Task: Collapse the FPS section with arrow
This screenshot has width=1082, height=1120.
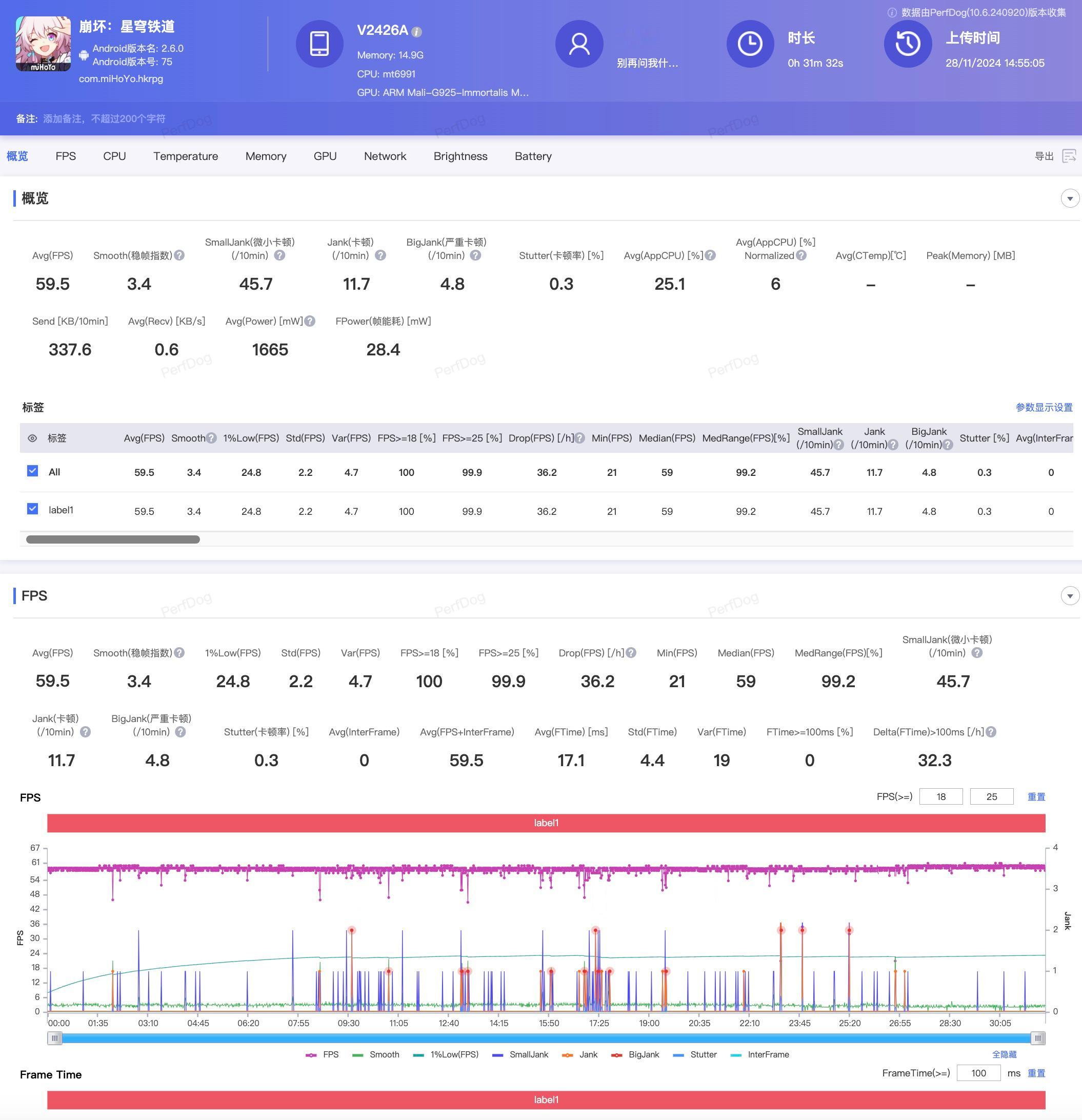Action: click(x=1070, y=595)
